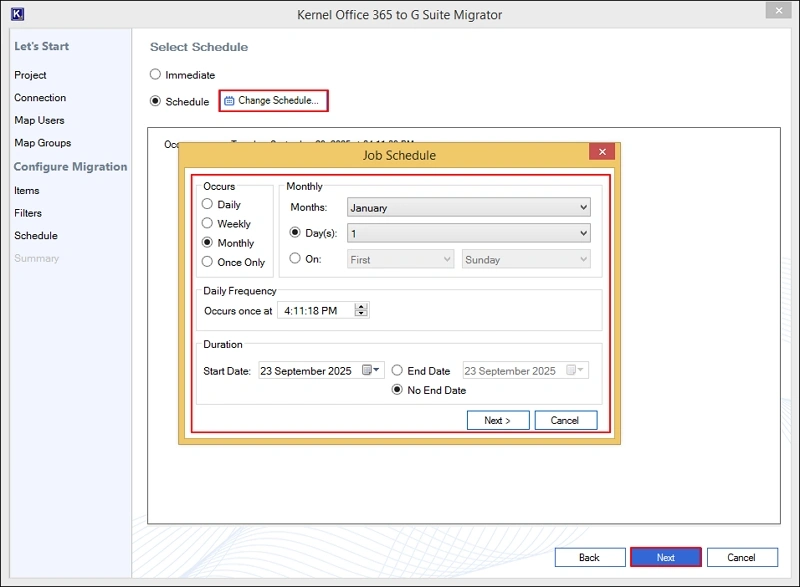
Task: Increase time using the spinner up arrow
Action: tap(361, 306)
